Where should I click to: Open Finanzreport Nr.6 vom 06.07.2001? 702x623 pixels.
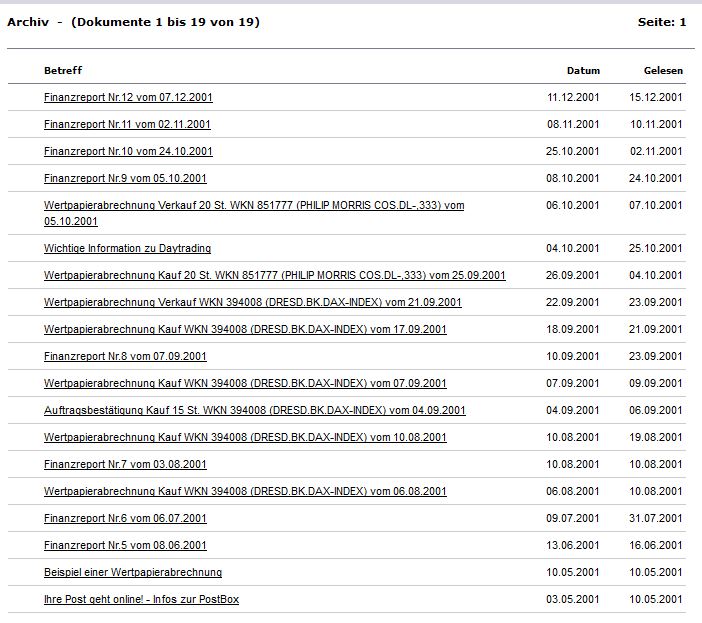[x=125, y=518]
